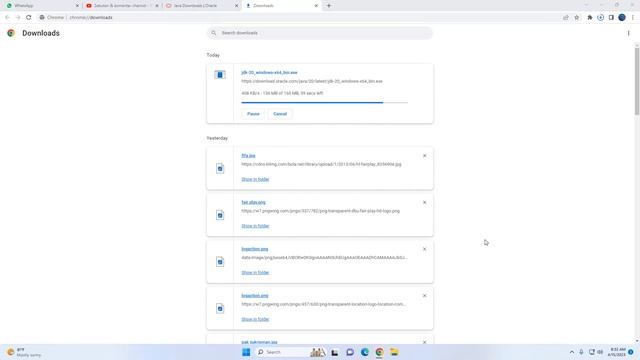This screenshot has width=640, height=360.
Task: Open the toolbar downloads indicator
Action: 600,18
